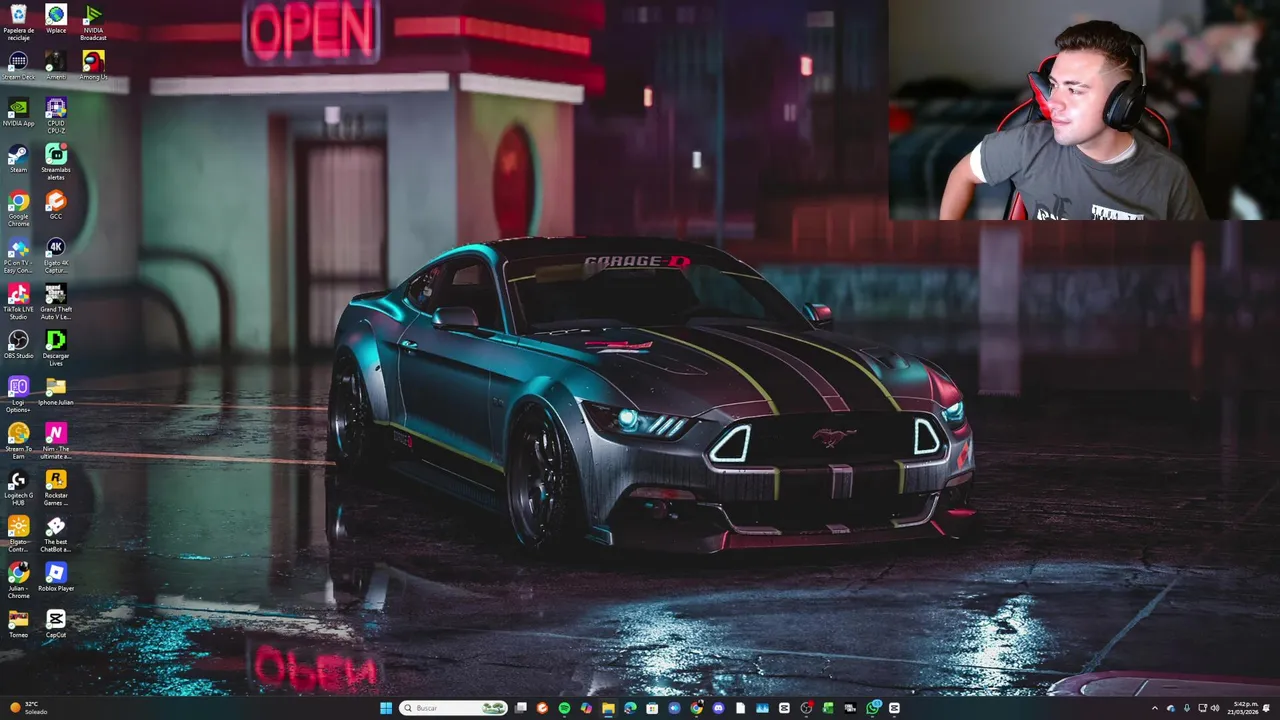Select the Descargar Lives shortcut
Image resolution: width=1280 pixels, height=720 pixels.
click(x=56, y=347)
